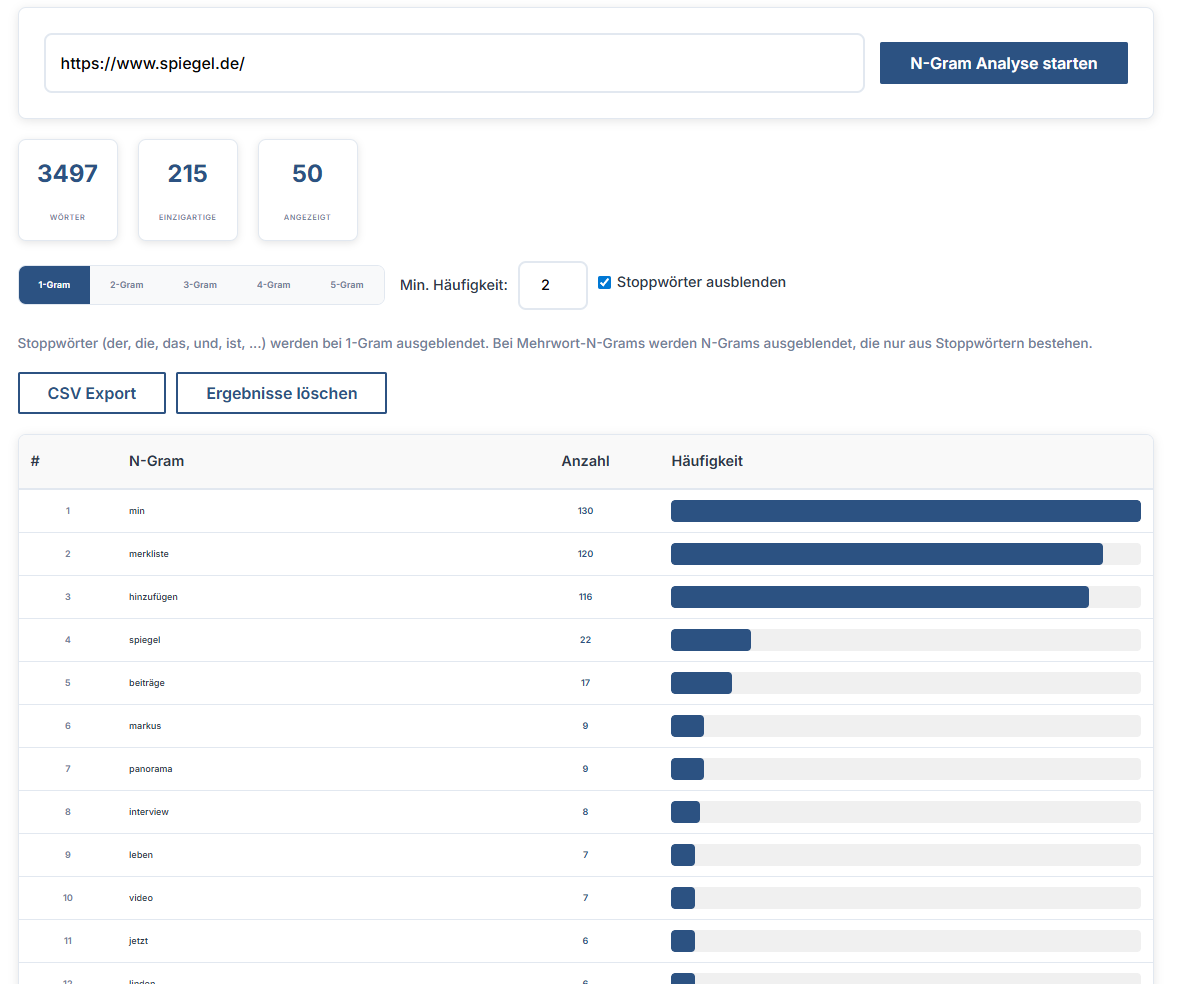1190x984 pixels.
Task: Click the Ergebnisse löschen button
Action: pos(281,392)
